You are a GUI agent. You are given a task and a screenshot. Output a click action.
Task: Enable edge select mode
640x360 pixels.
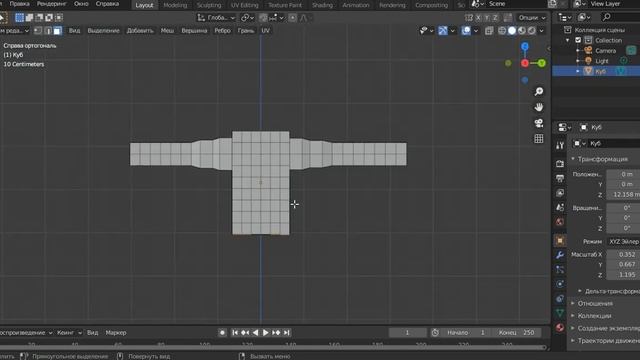point(48,31)
